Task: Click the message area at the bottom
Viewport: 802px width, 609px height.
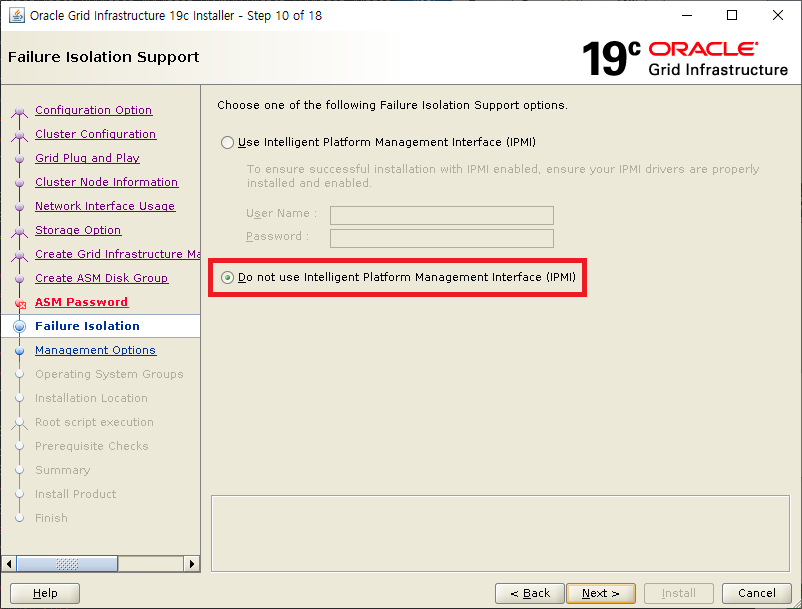Action: [500, 533]
